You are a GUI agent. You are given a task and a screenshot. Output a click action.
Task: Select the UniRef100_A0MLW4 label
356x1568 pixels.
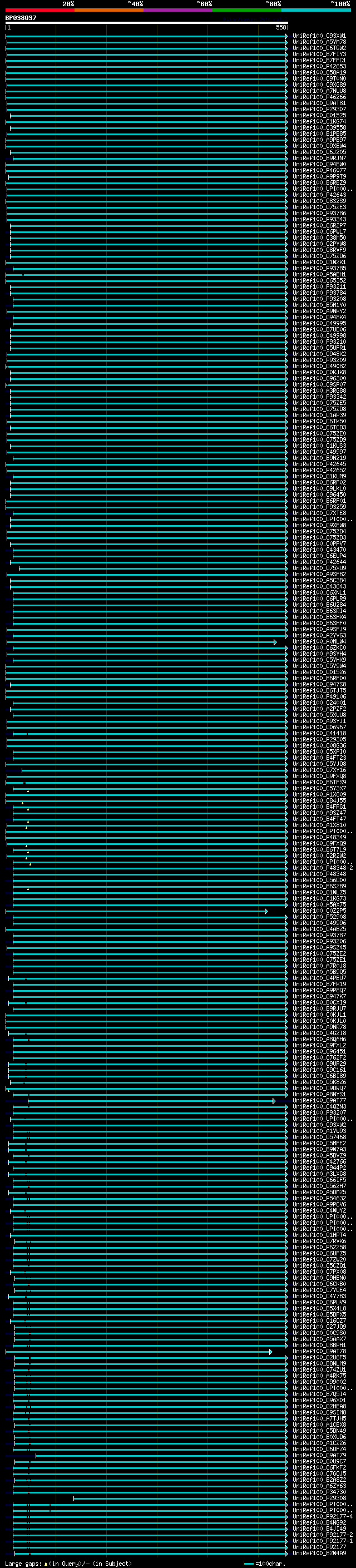(x=319, y=641)
